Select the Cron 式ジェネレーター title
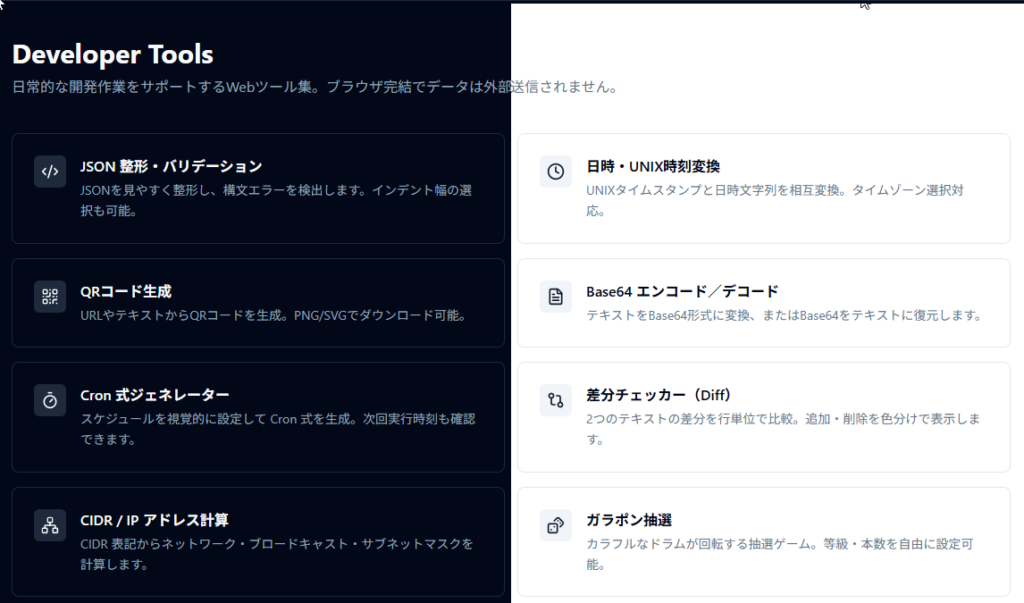 tap(155, 395)
